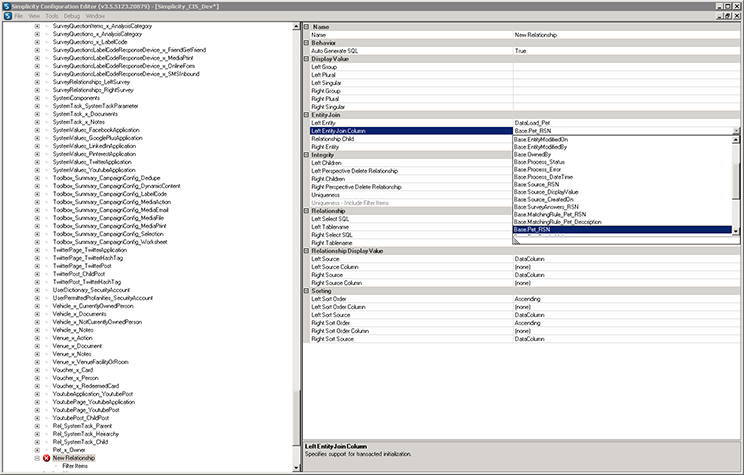The image size is (744, 475).
Task: Click the Left Entity value DataLoad_Pet
Action: [x=532, y=123]
